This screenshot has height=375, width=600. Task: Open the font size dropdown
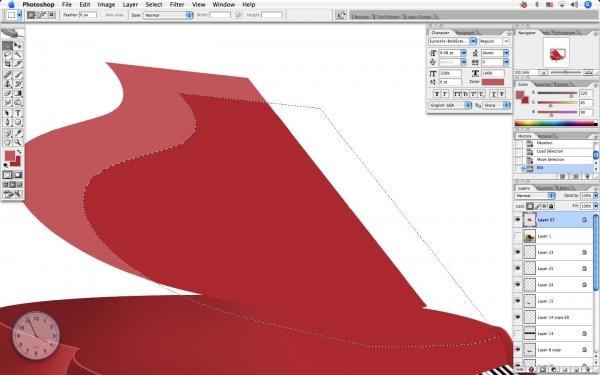click(464, 53)
